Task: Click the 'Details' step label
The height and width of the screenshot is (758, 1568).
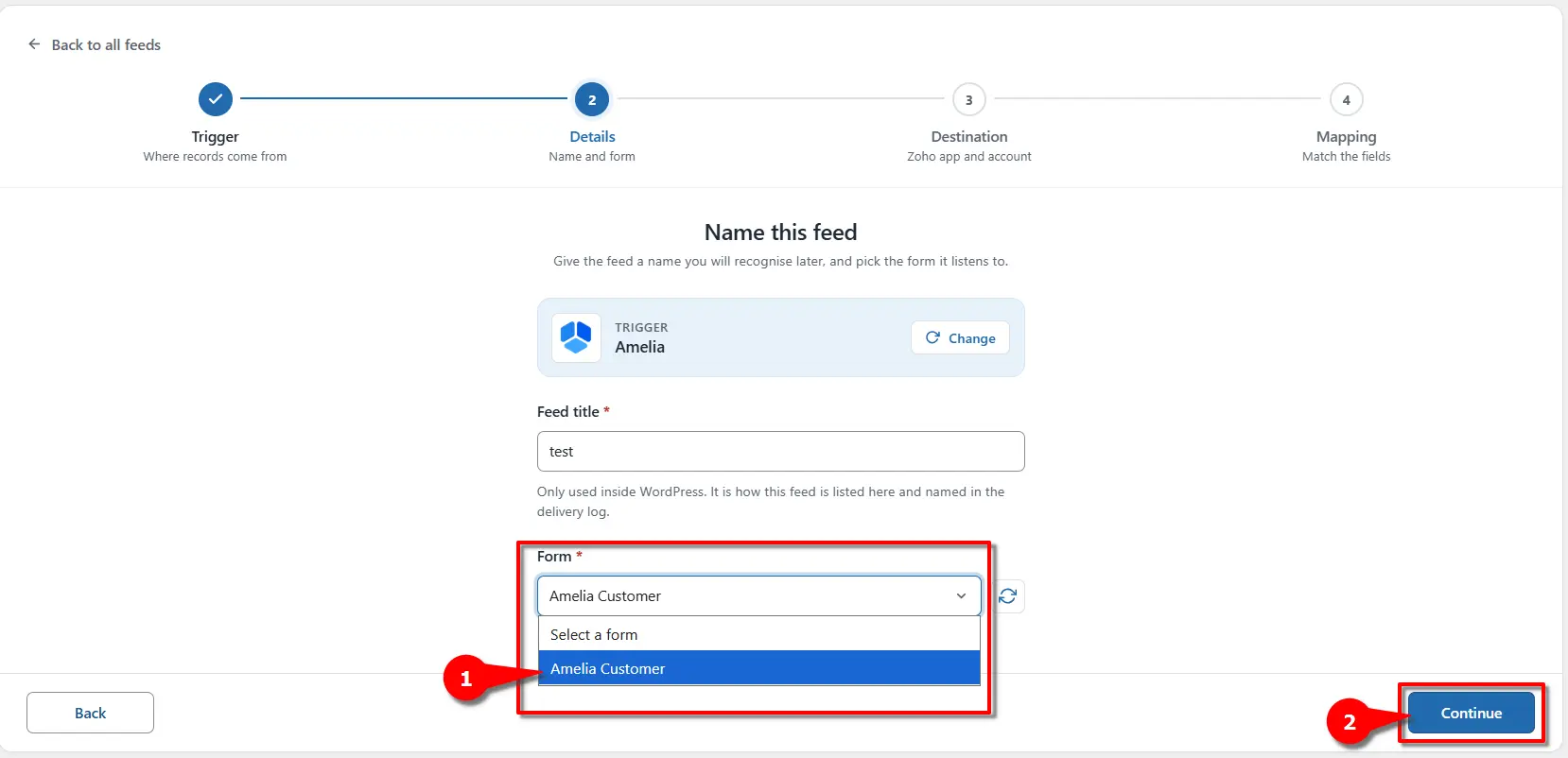Action: pyautogui.click(x=592, y=137)
